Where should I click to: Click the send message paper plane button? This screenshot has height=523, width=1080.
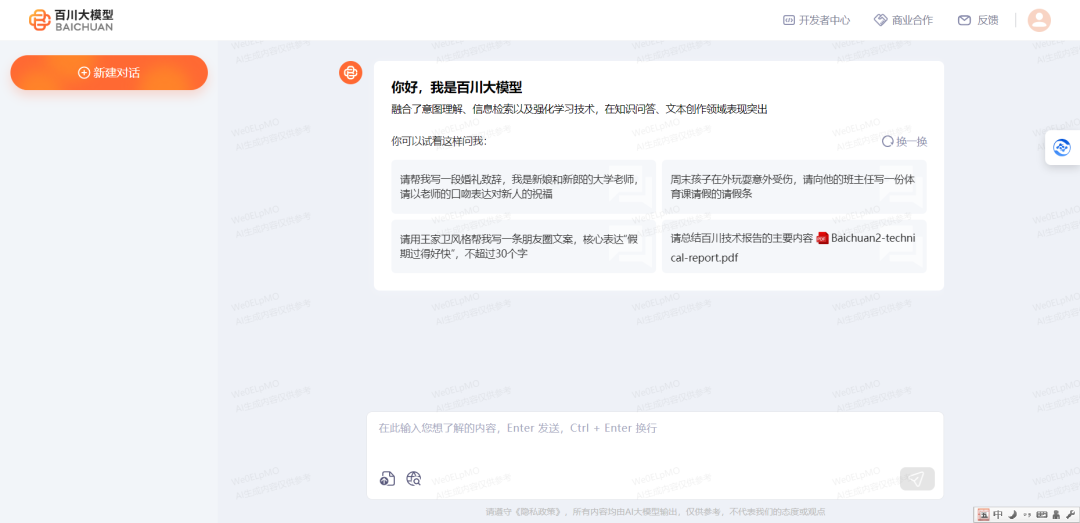917,479
